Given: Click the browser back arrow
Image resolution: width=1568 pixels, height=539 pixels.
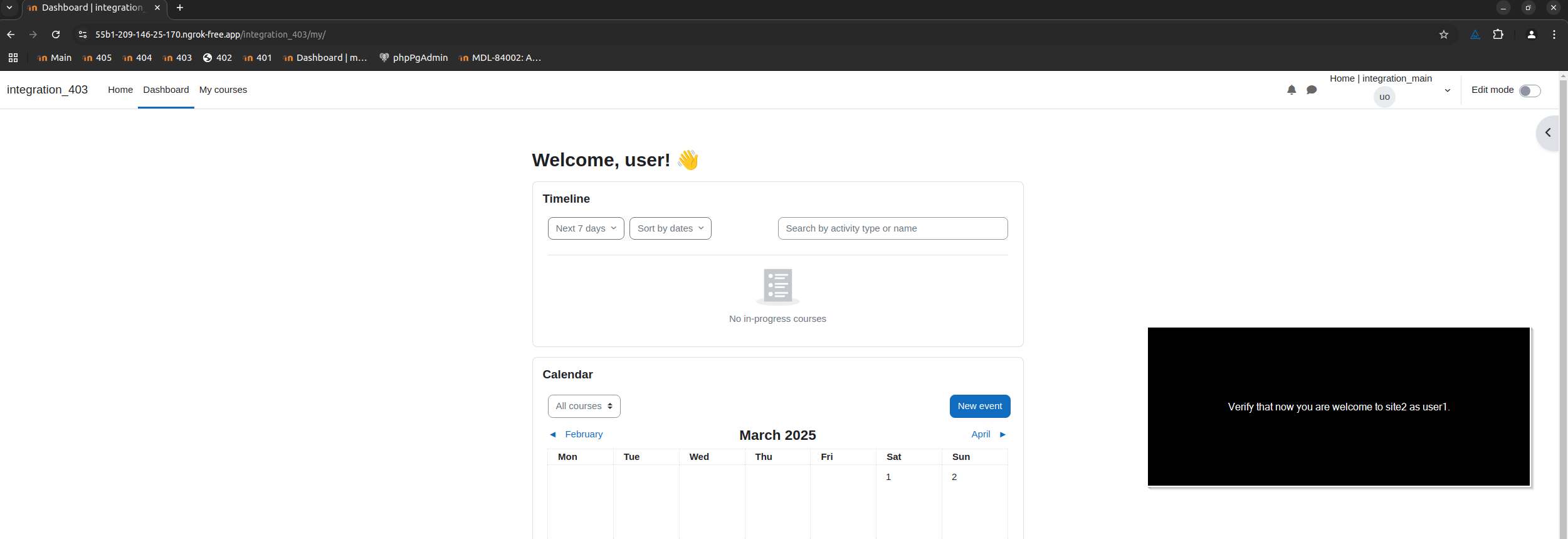Looking at the screenshot, I should (11, 35).
